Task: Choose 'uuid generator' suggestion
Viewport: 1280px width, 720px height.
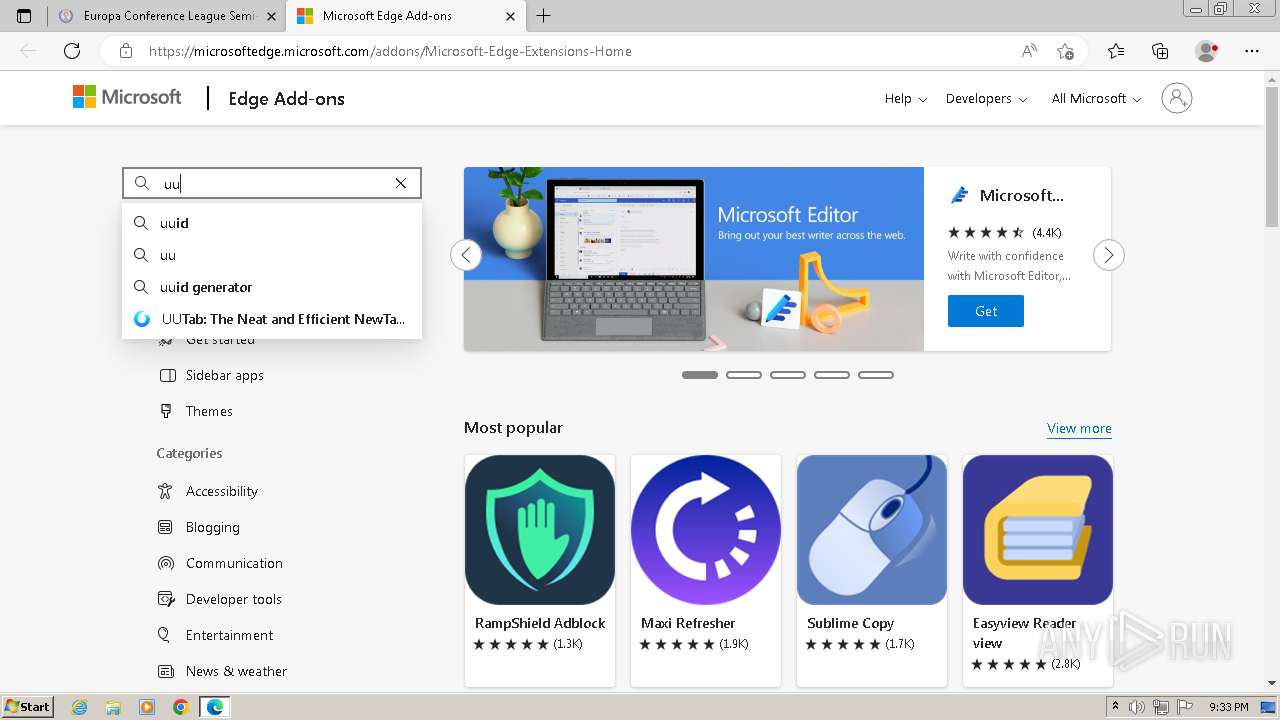Action: 272,287
